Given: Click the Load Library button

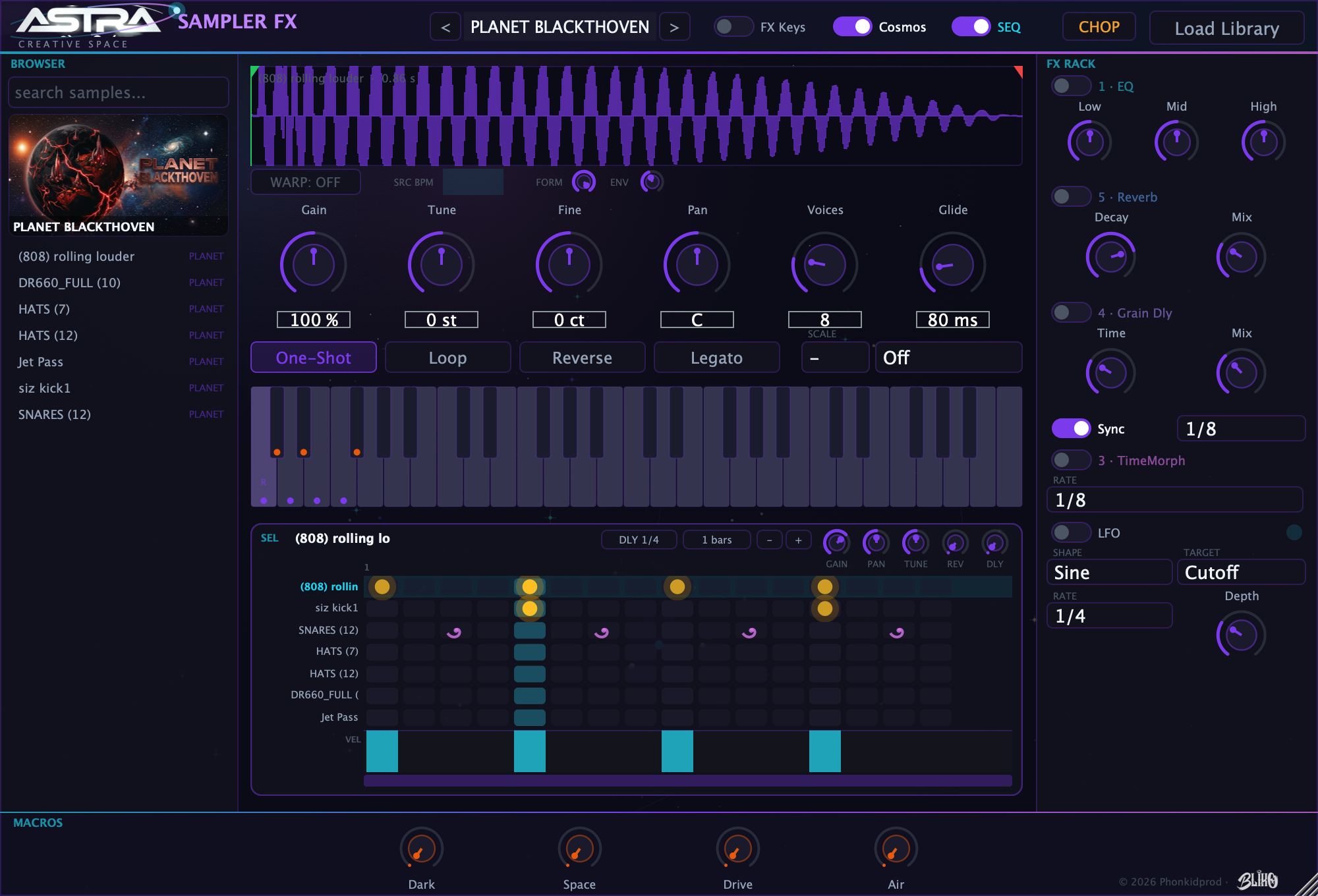Looking at the screenshot, I should [x=1226, y=28].
